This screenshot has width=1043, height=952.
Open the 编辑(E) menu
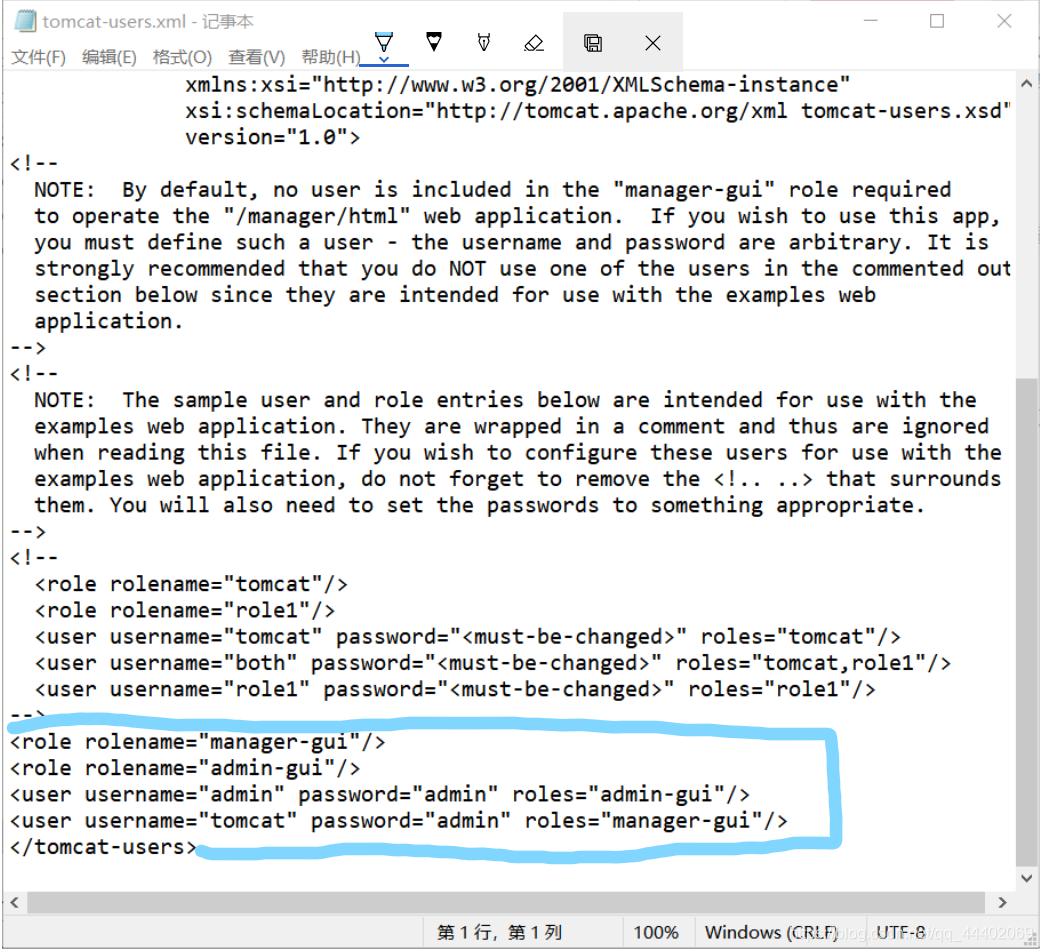pyautogui.click(x=109, y=57)
